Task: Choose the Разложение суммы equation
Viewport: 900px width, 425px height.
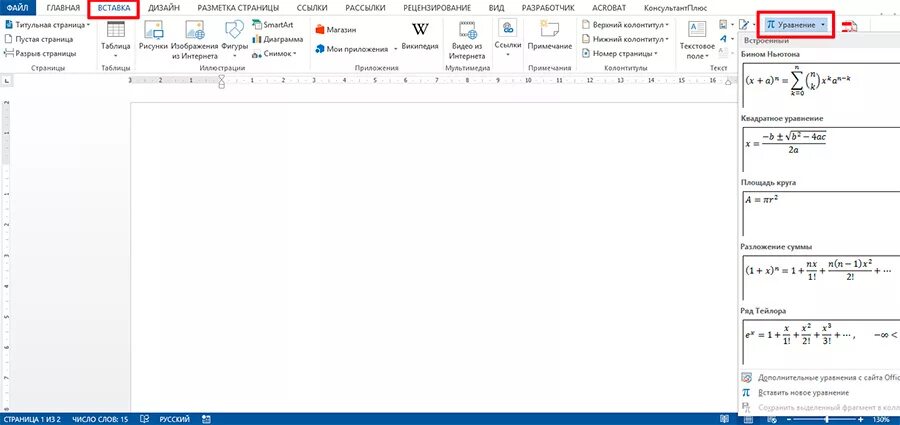Action: [821, 277]
